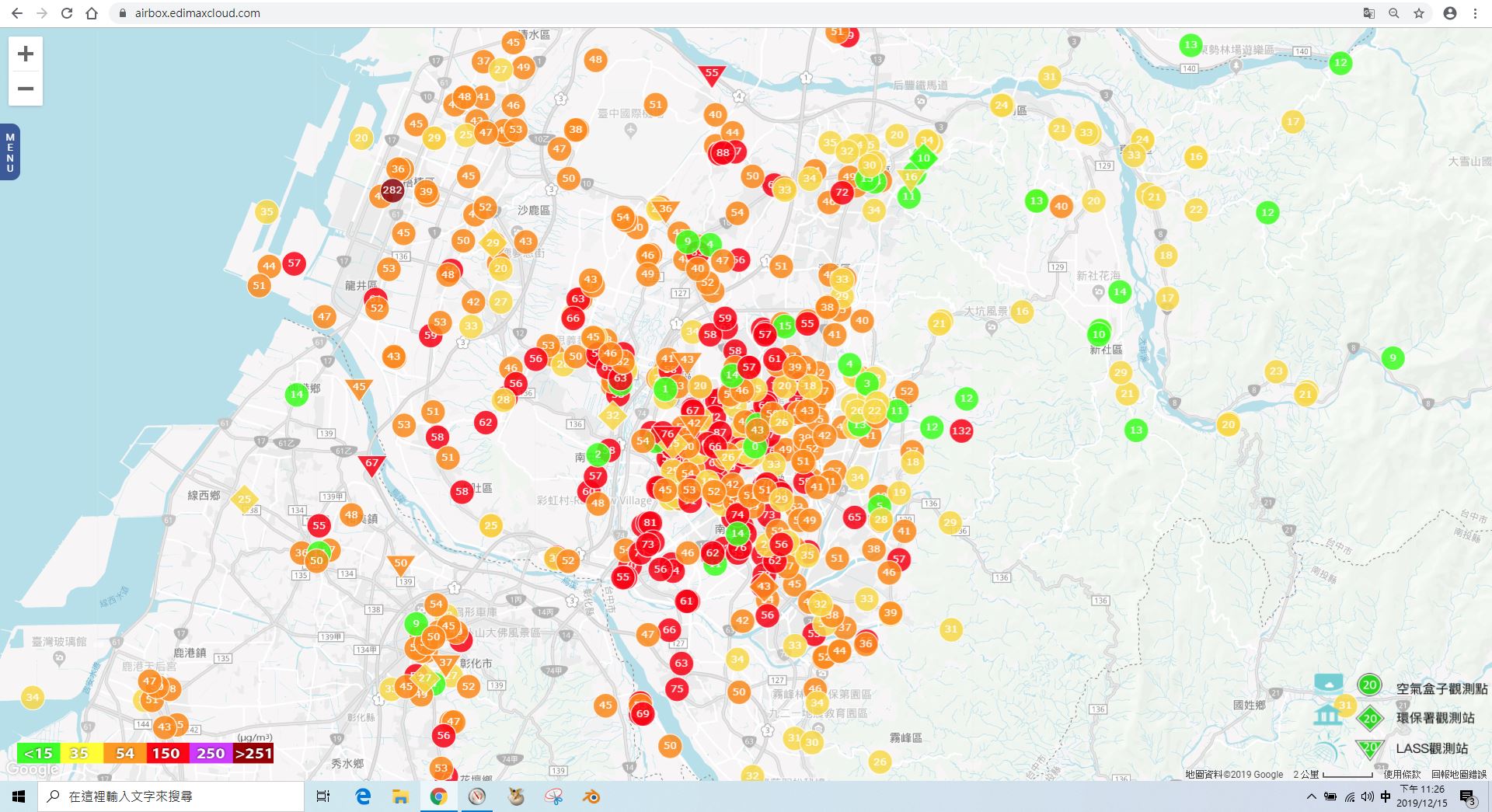Open the volume control in tray
This screenshot has width=1492, height=812.
coord(1368,796)
